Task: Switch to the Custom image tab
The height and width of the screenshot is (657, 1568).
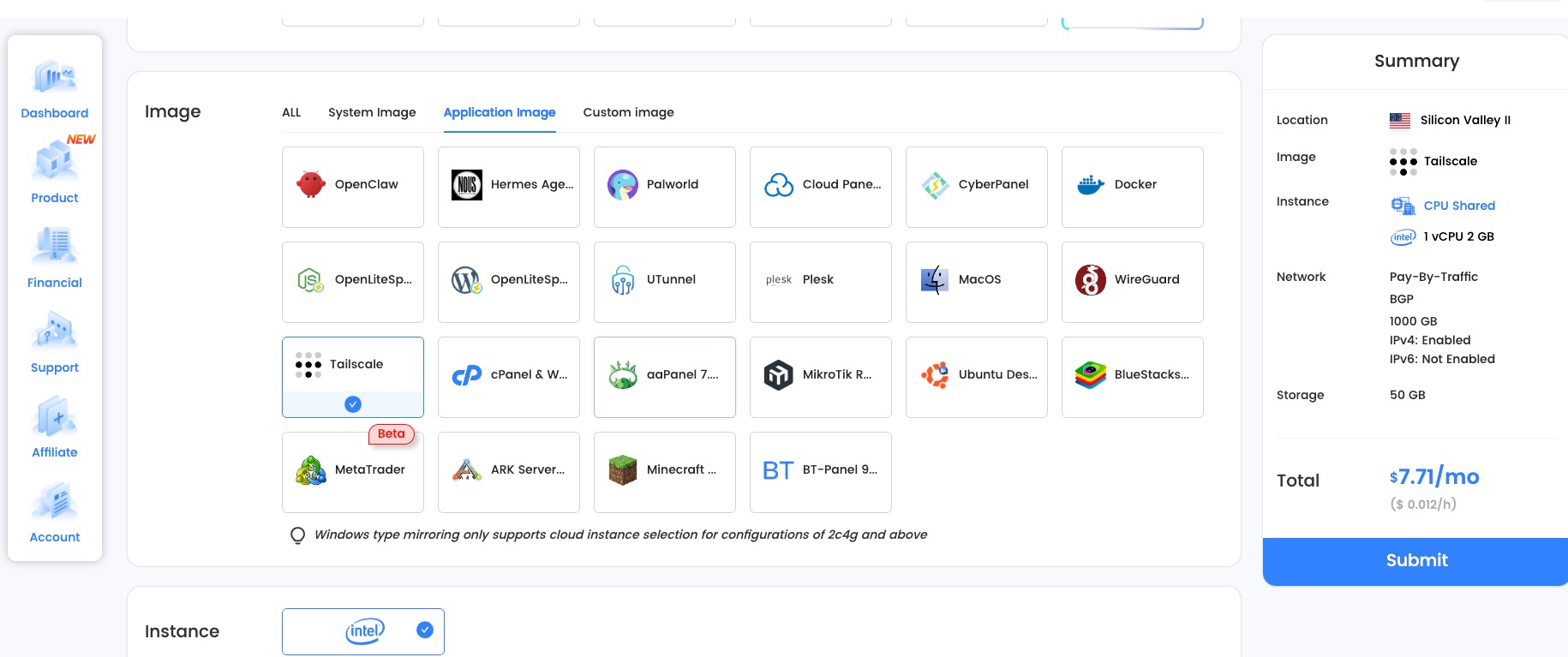Action: tap(628, 112)
